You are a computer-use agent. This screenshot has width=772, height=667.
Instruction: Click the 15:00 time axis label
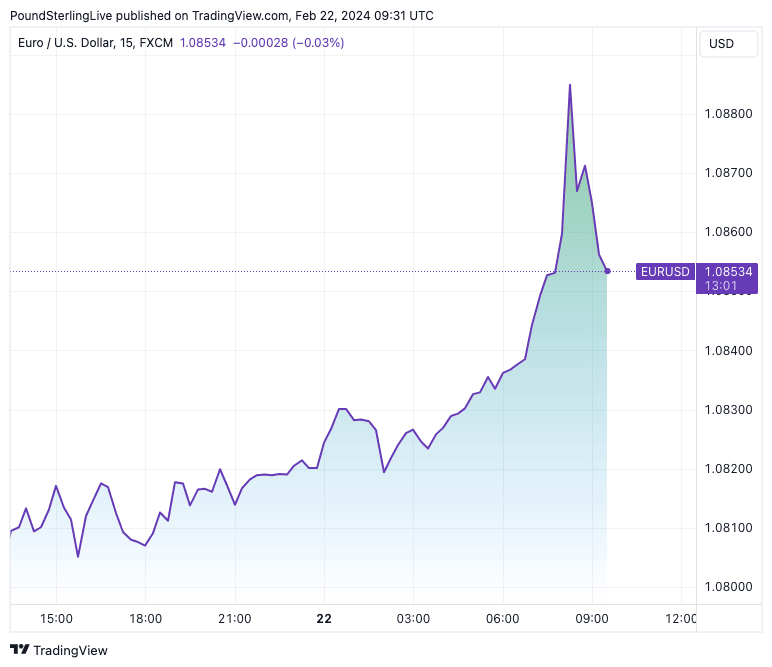56,619
